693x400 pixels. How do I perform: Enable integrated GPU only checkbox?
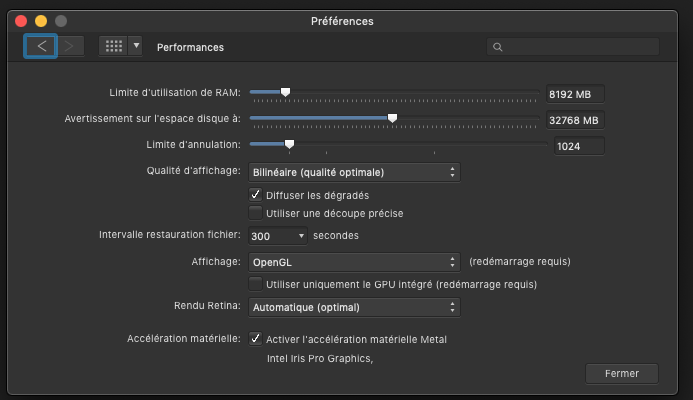(255, 285)
